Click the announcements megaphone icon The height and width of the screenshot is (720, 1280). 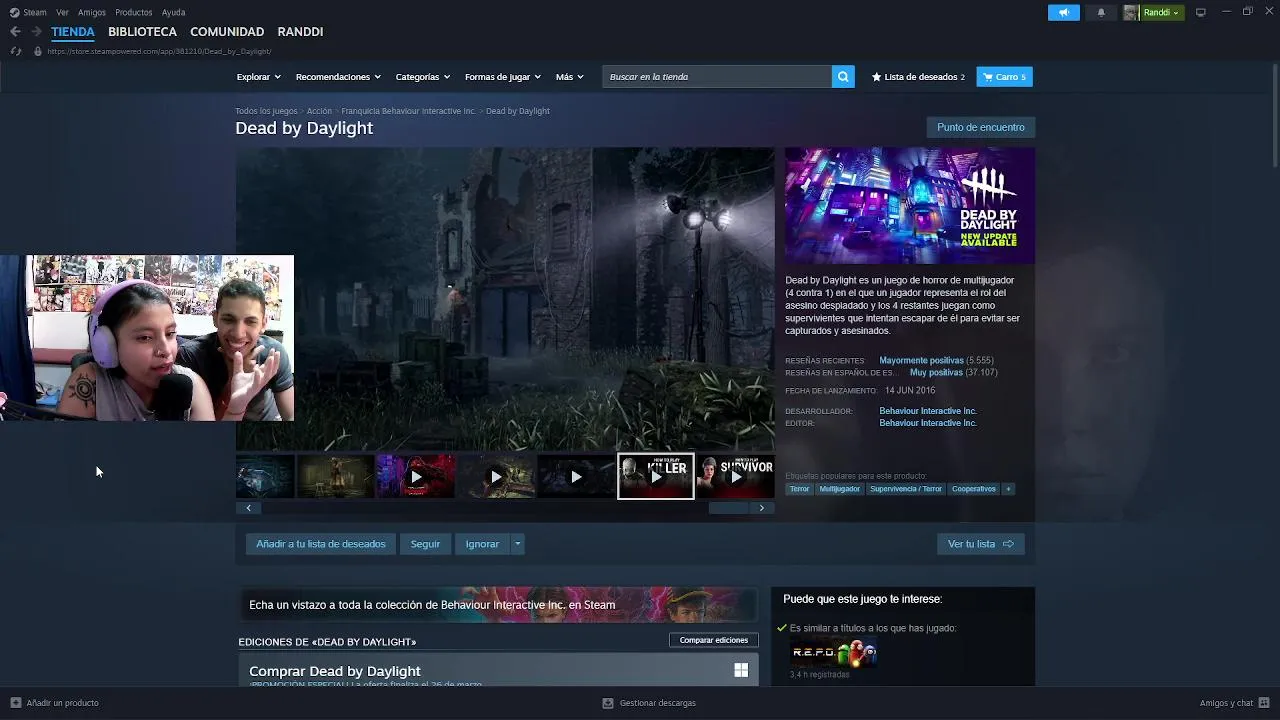coord(1063,12)
